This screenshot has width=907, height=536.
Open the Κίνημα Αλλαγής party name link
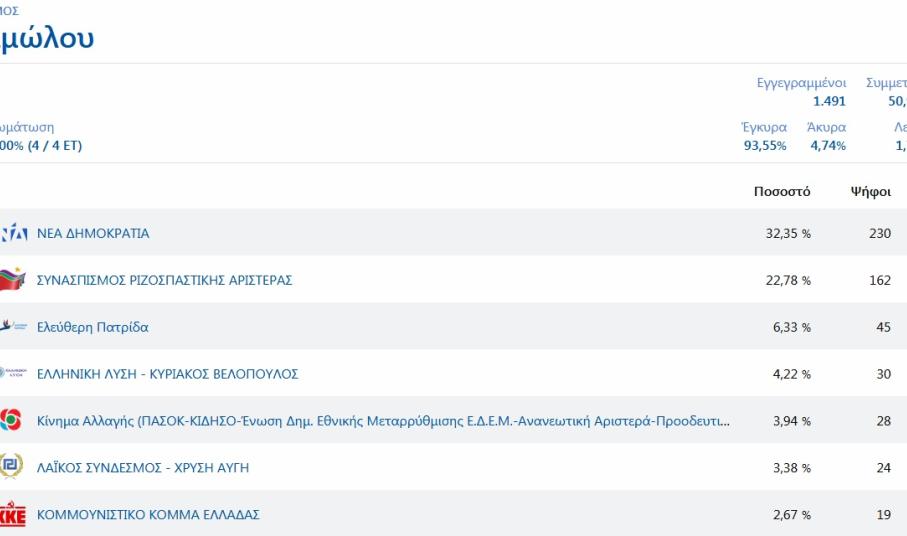pyautogui.click(x=382, y=421)
